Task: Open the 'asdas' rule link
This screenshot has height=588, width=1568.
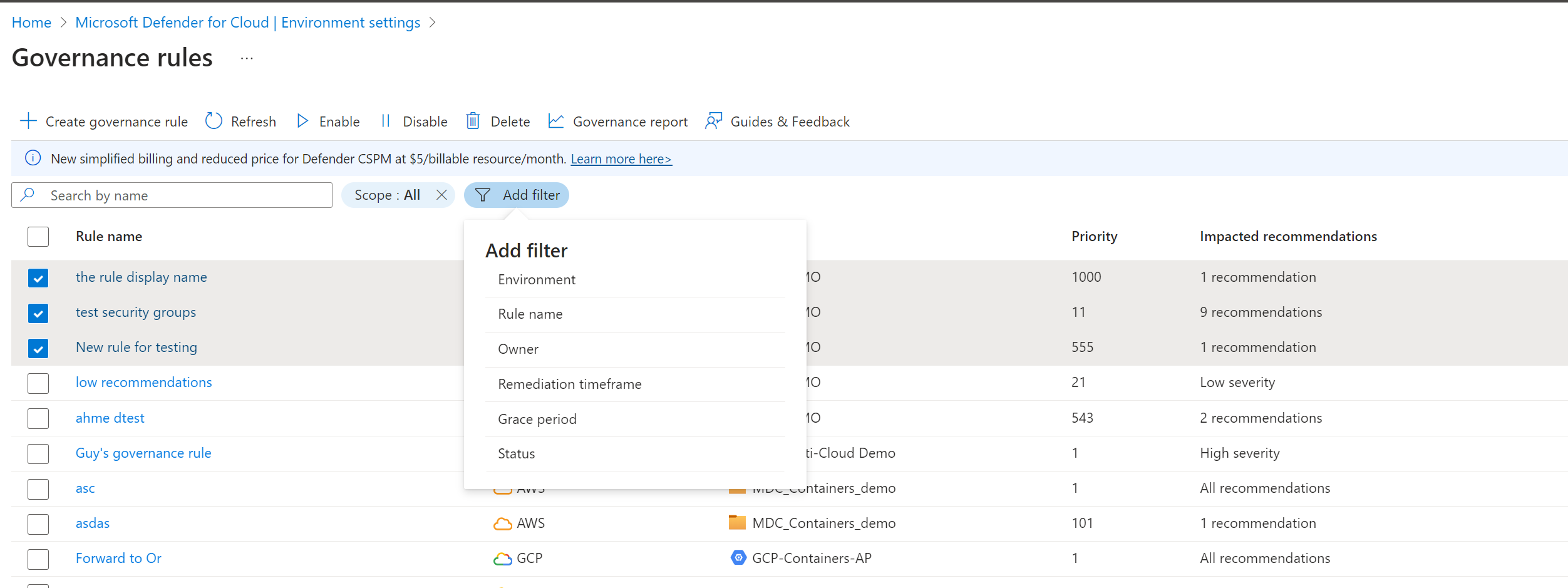Action: point(93,523)
